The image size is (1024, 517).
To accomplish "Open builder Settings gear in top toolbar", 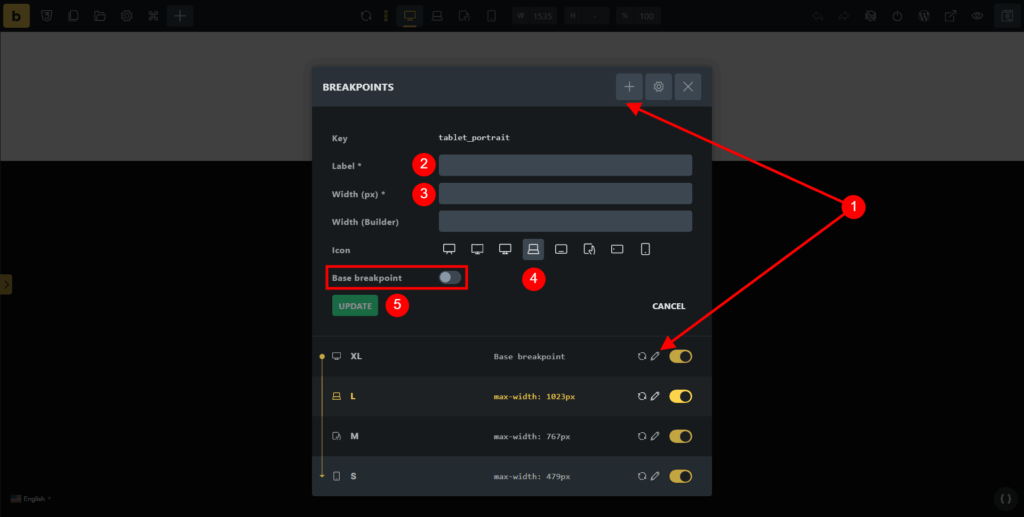I will (x=127, y=16).
